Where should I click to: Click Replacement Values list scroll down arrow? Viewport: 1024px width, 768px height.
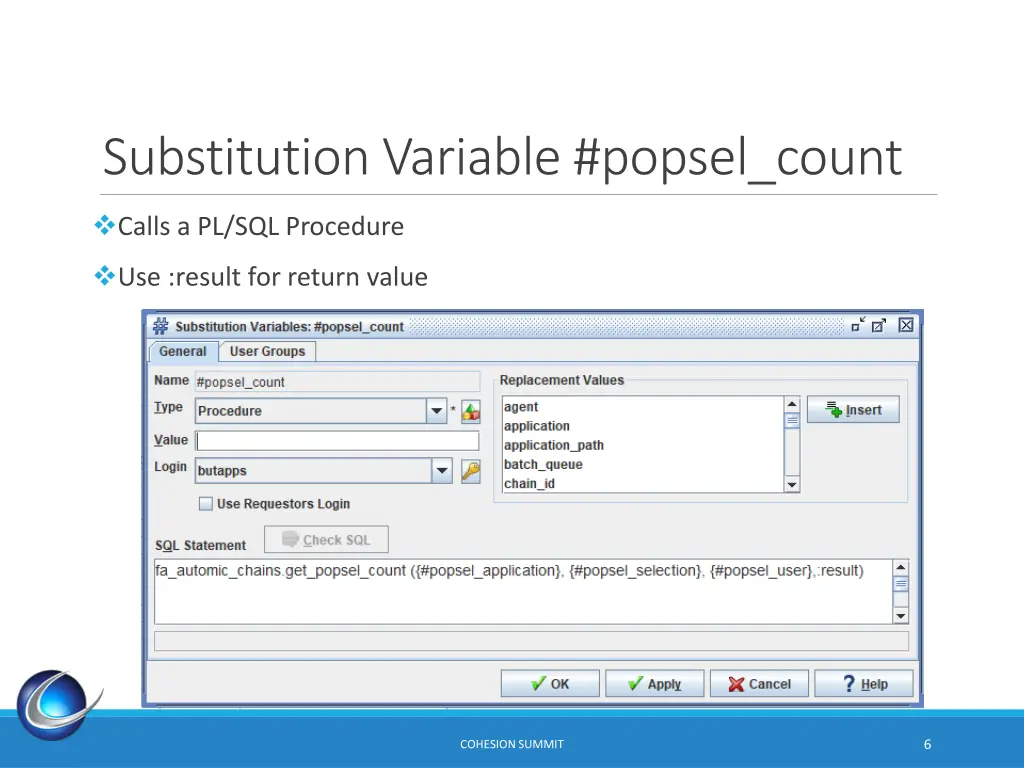pyautogui.click(x=792, y=485)
